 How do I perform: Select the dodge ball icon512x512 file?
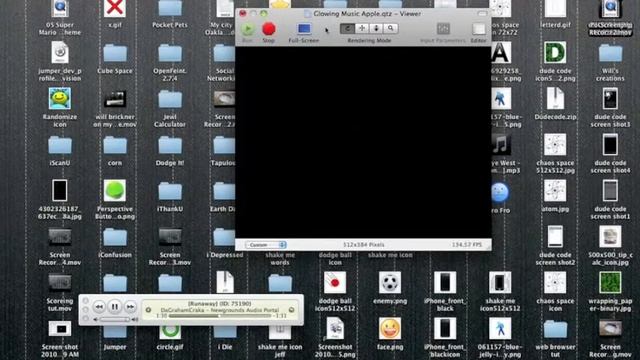click(x=335, y=282)
